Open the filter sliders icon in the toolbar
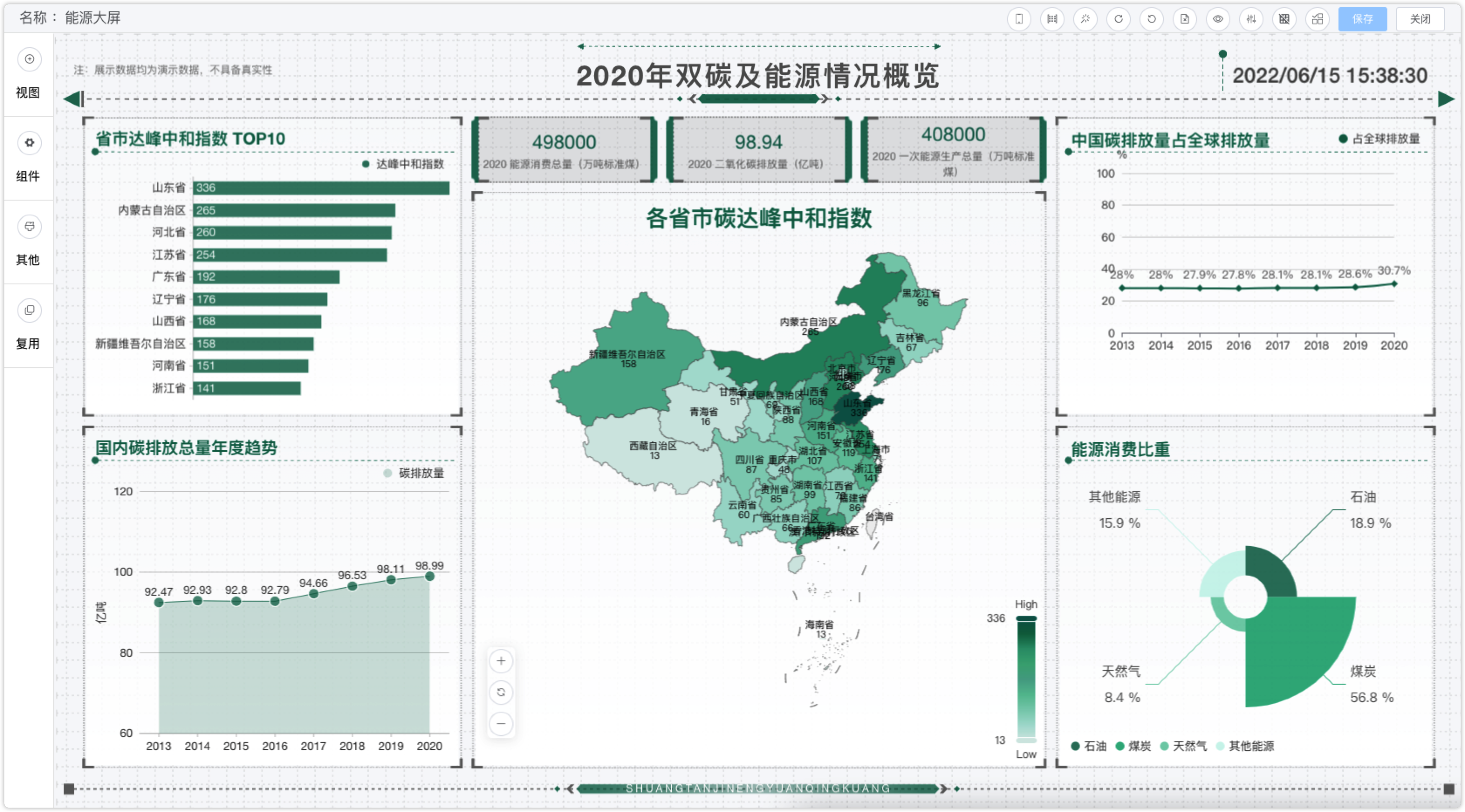This screenshot has height=812, width=1465. coord(1251,19)
